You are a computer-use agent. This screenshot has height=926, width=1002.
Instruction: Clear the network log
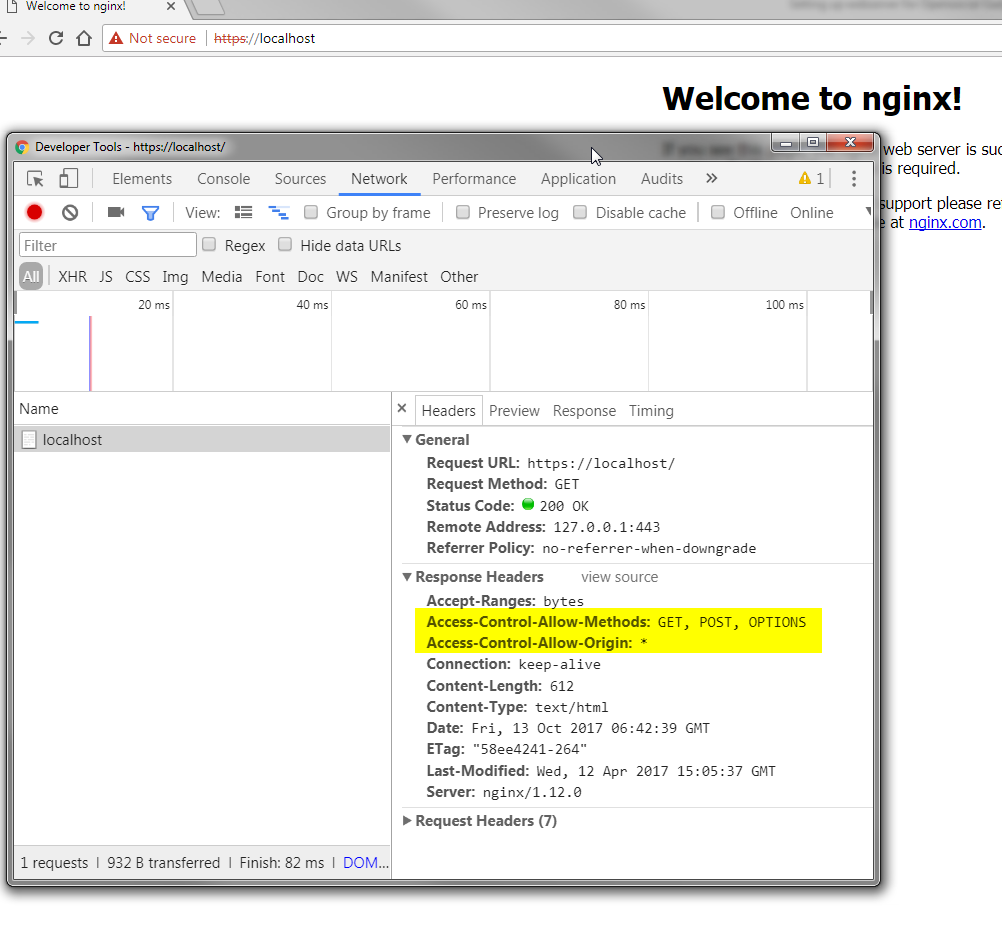(70, 212)
